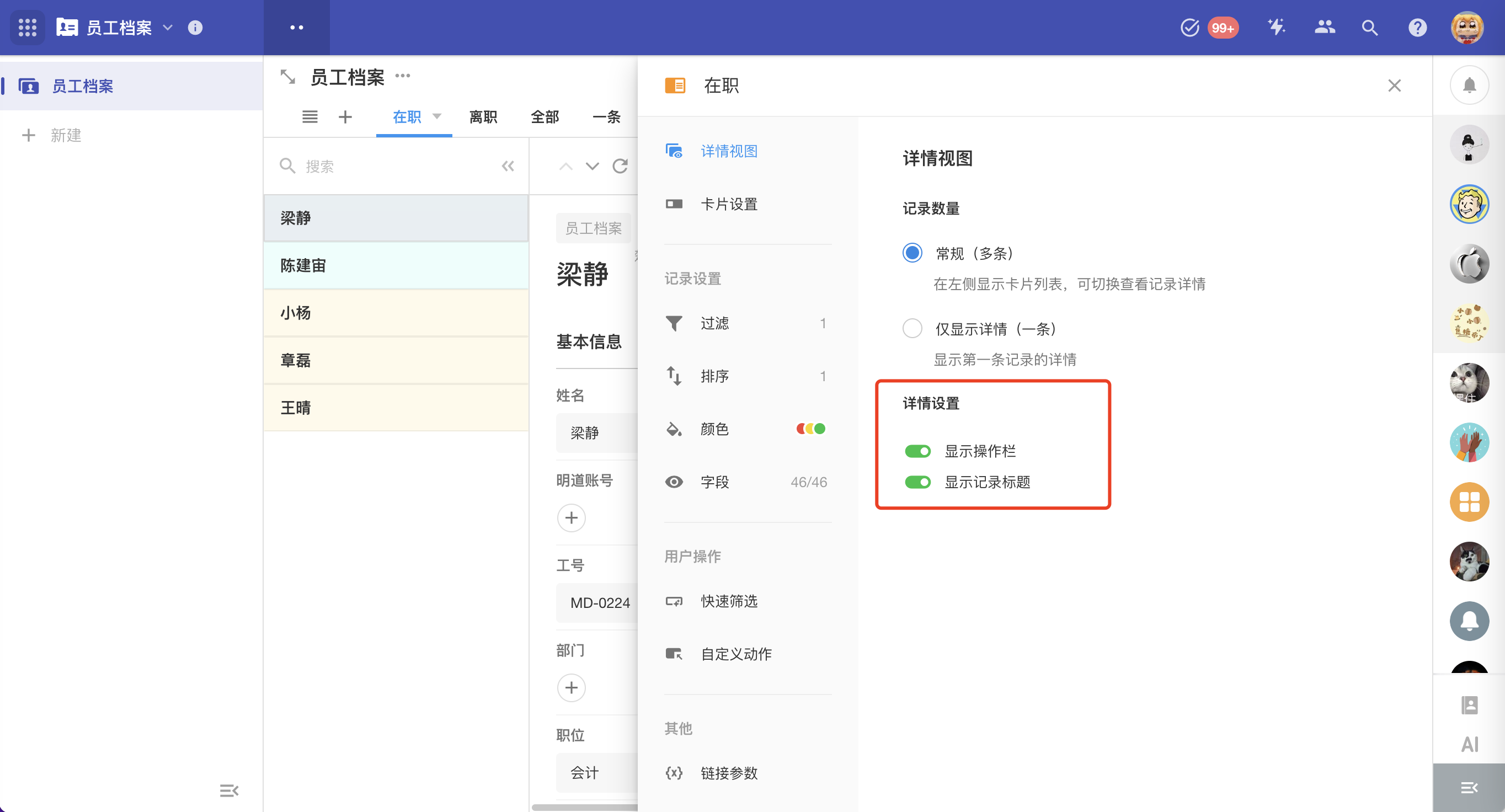Expand the 在职 tab dropdown arrow
Image resolution: width=1505 pixels, height=812 pixels.
[x=436, y=116]
